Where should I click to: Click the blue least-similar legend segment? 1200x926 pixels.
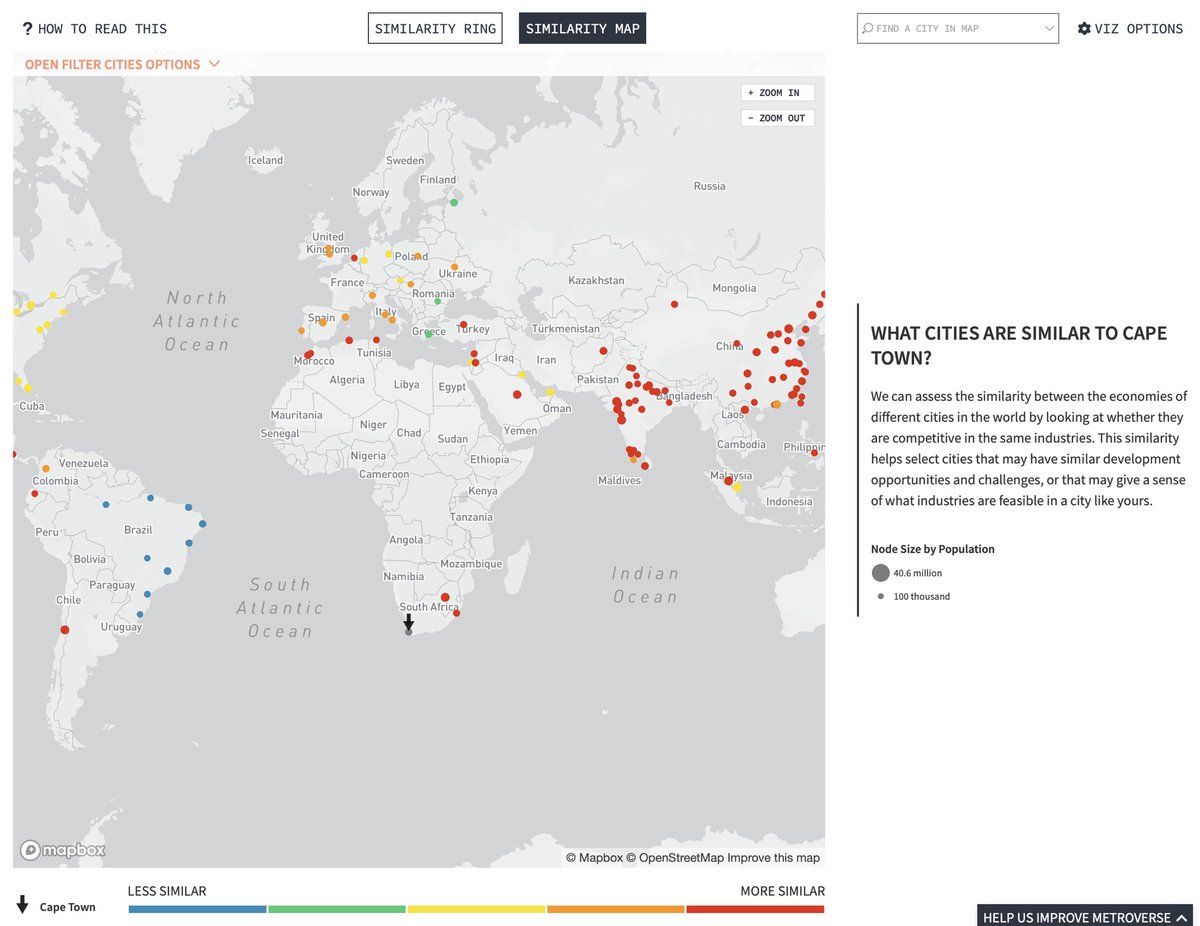(197, 909)
